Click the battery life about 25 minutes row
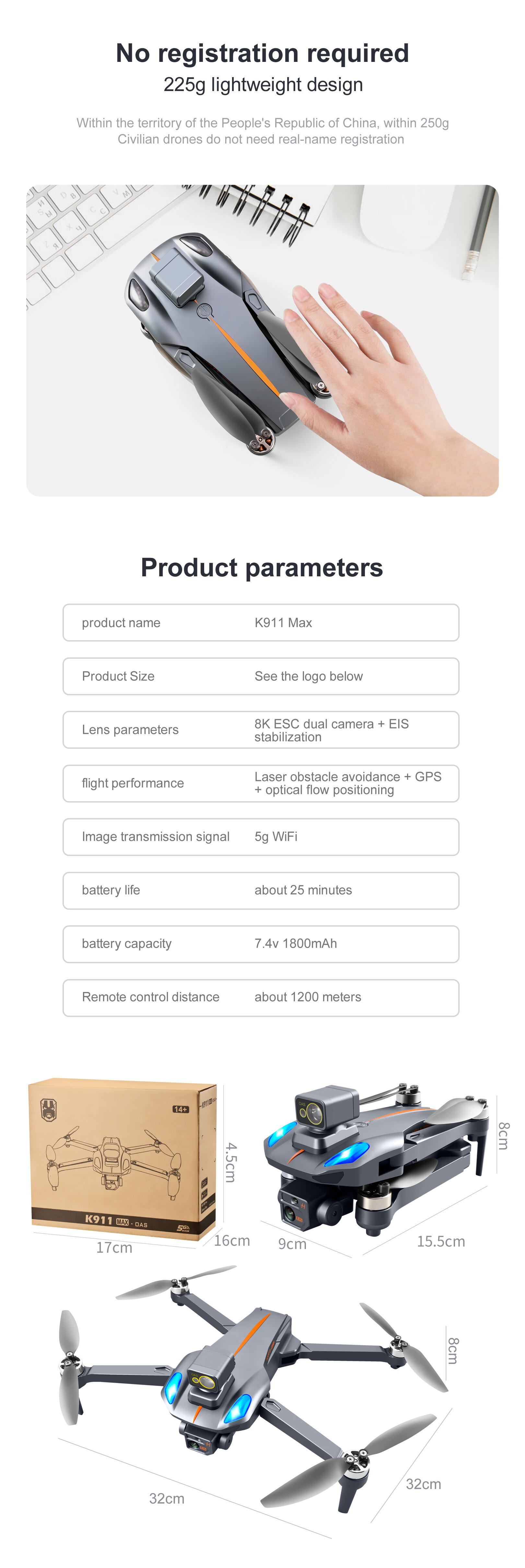The width and height of the screenshot is (525, 1568). 261,891
